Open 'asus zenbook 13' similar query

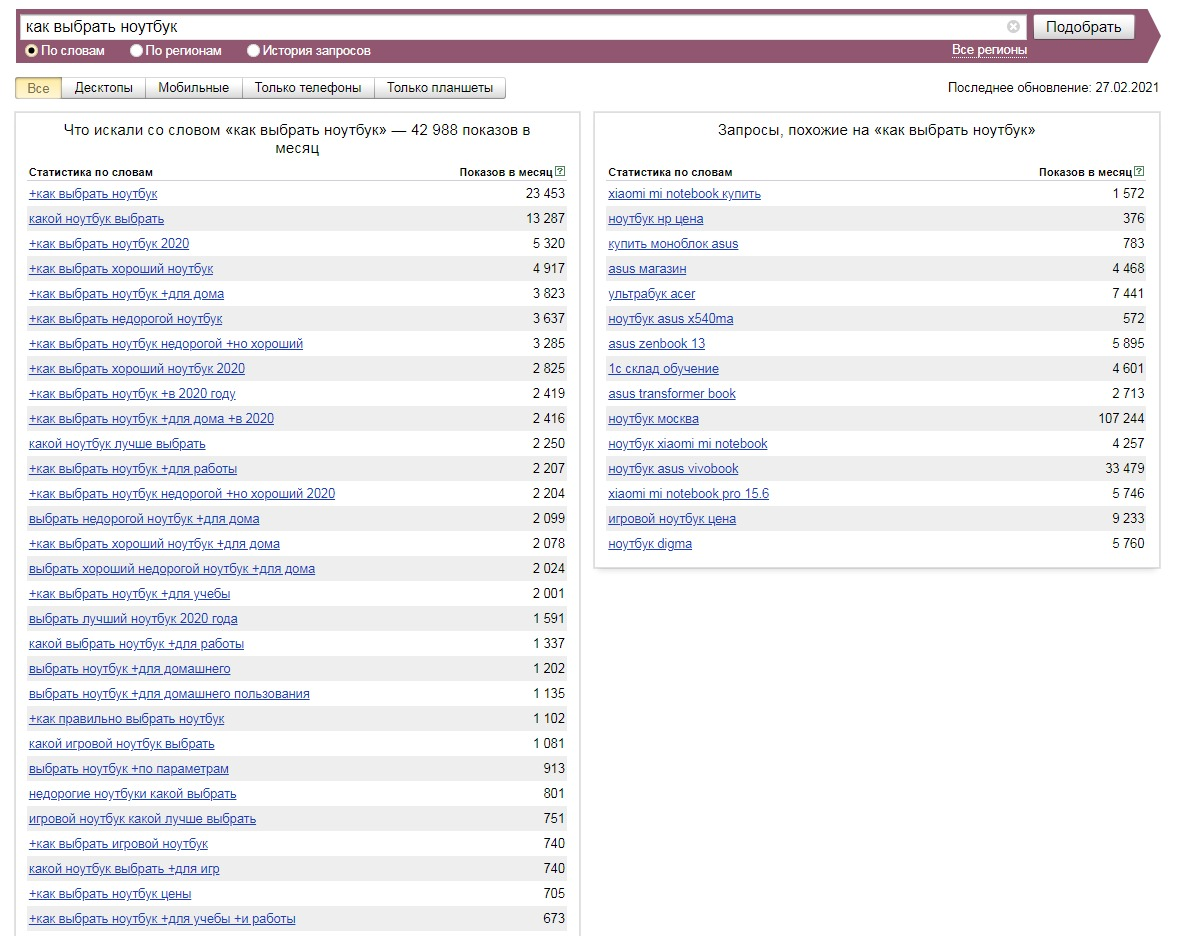(657, 343)
